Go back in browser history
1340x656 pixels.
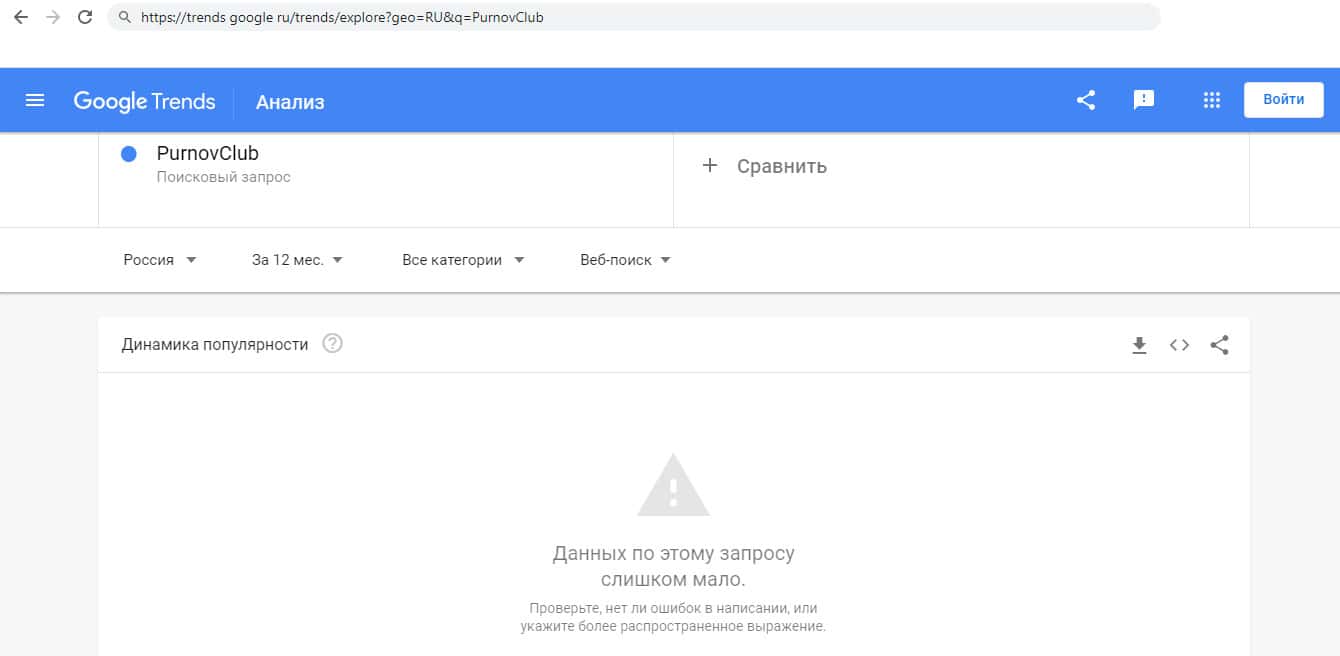[x=20, y=17]
